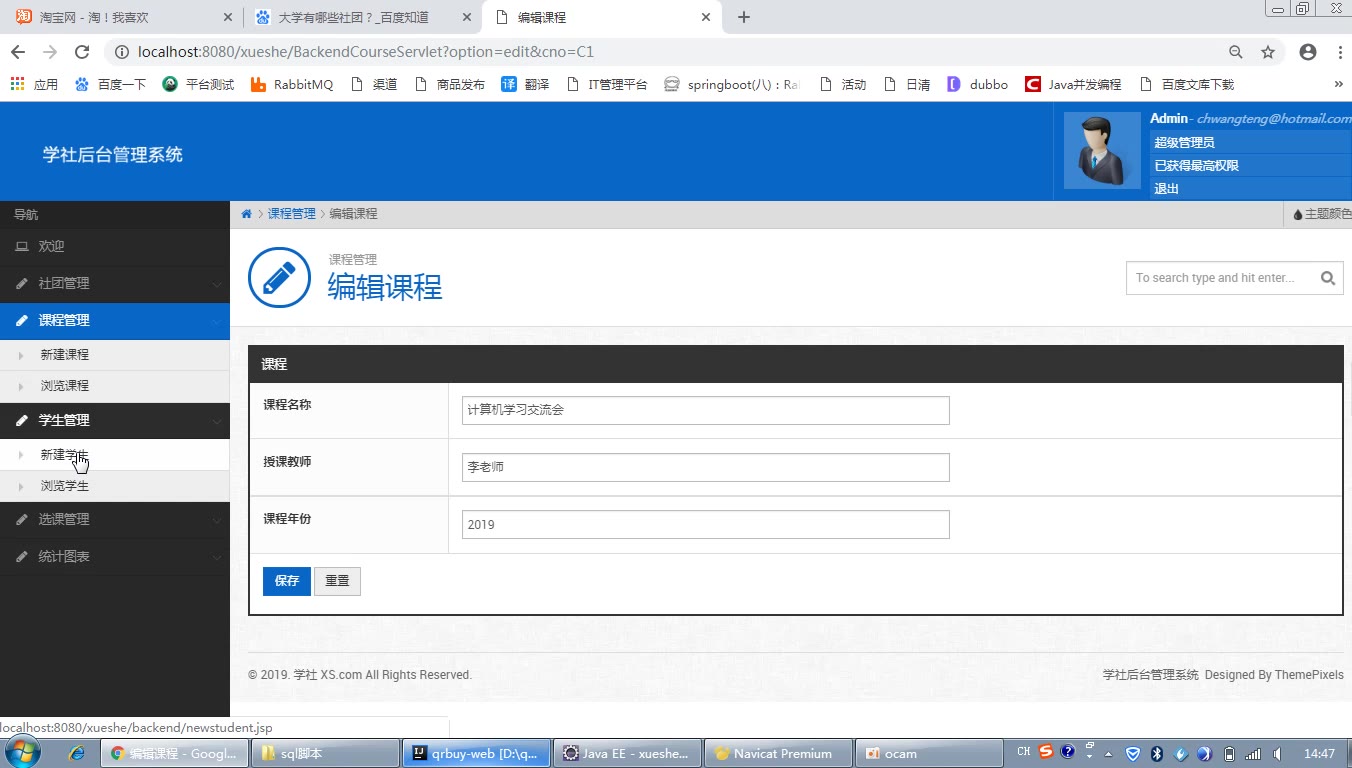Go back to the previous browser page

coord(17,52)
